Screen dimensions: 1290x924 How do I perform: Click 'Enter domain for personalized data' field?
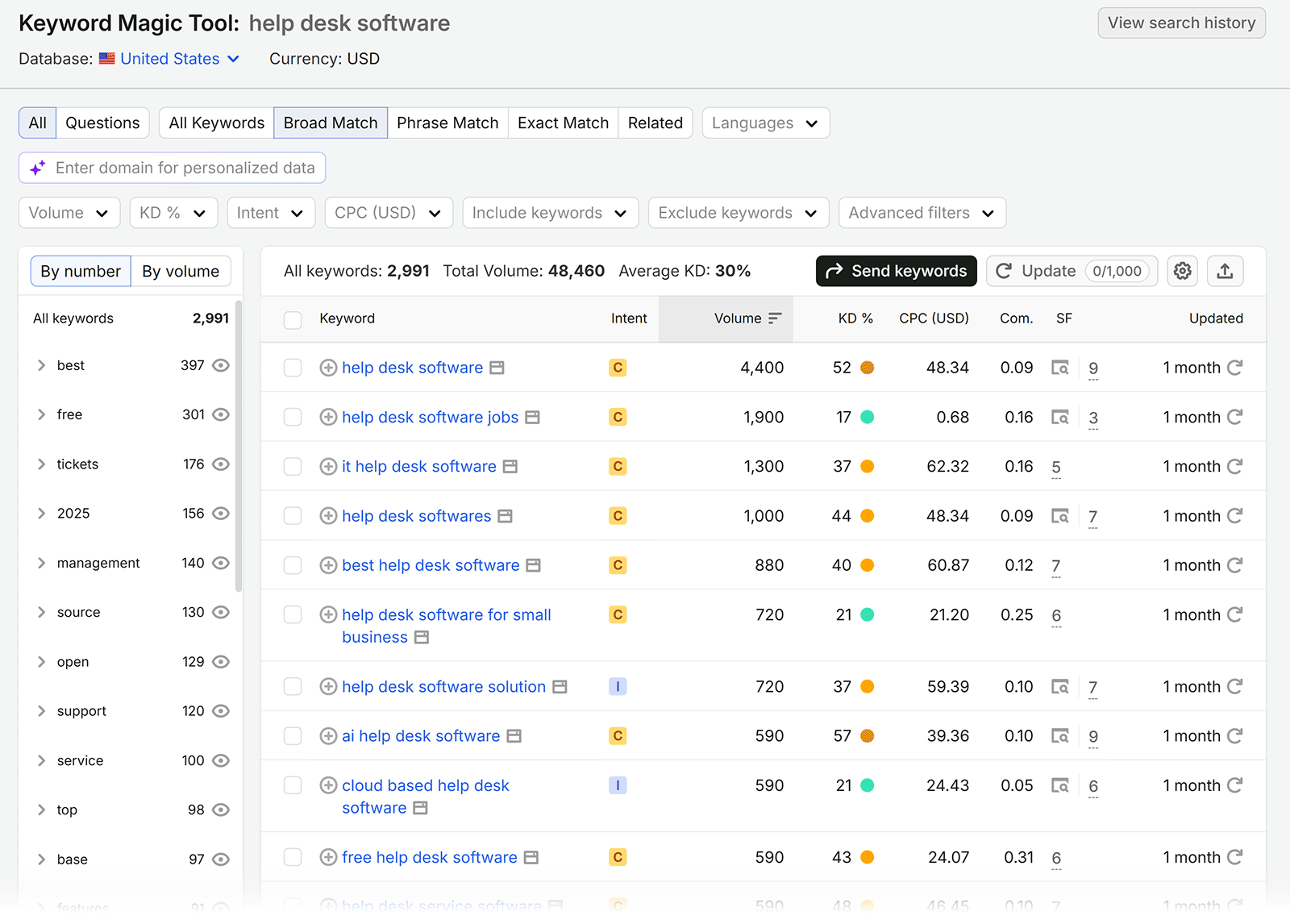tap(172, 168)
